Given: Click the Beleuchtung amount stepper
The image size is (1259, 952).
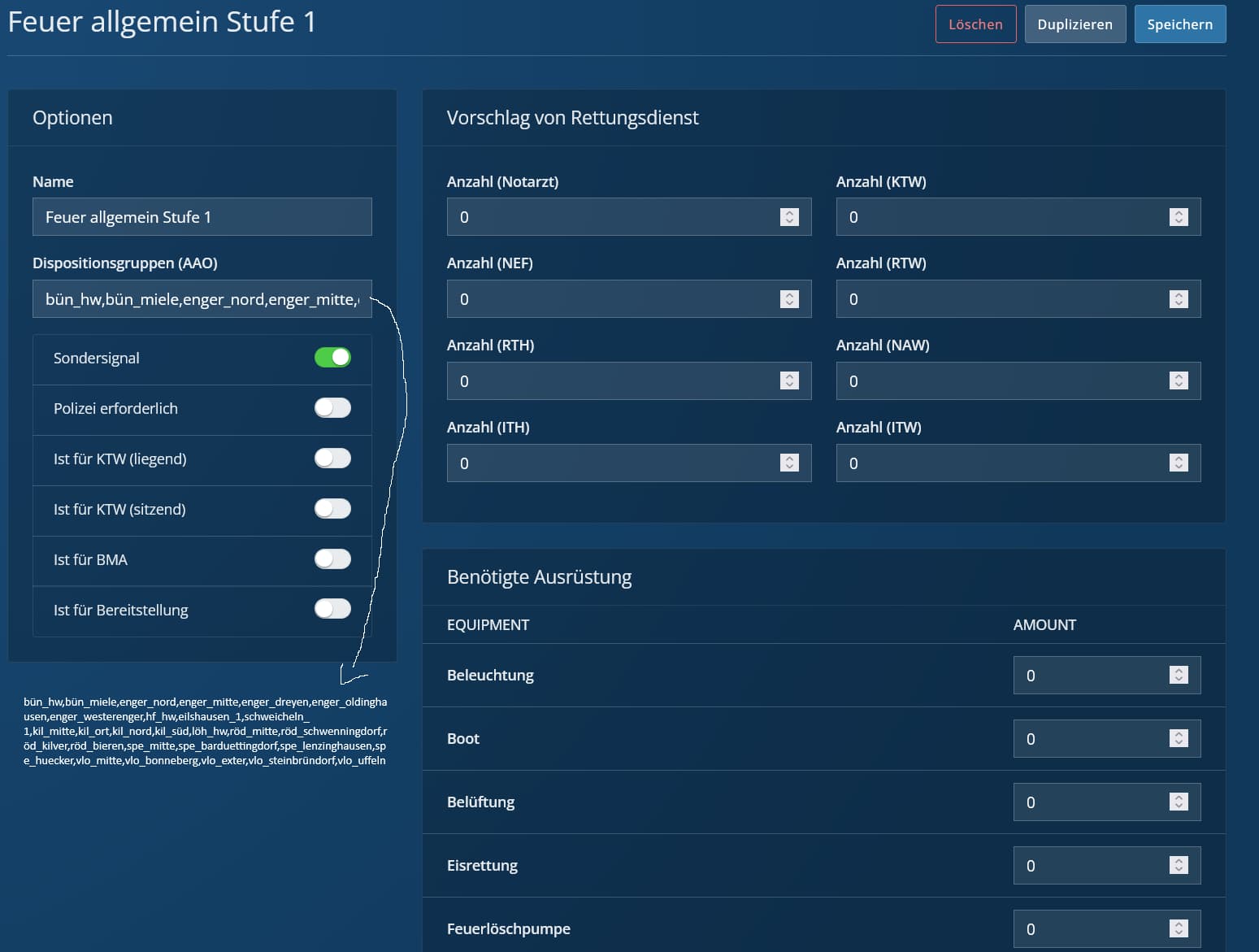Looking at the screenshot, I should pos(1179,675).
